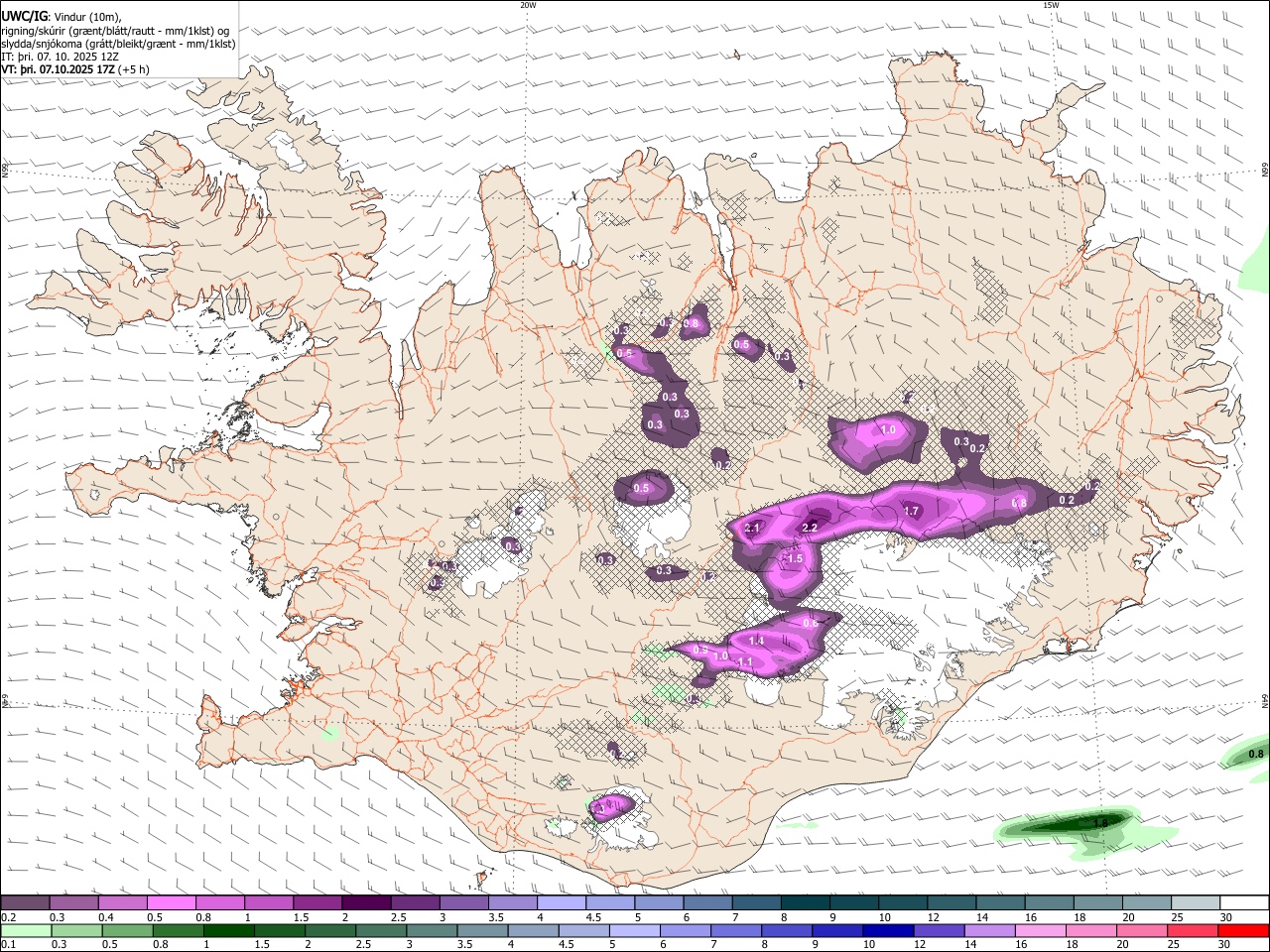Select the dark blue 10 mm rain legend swatch

[x=888, y=930]
